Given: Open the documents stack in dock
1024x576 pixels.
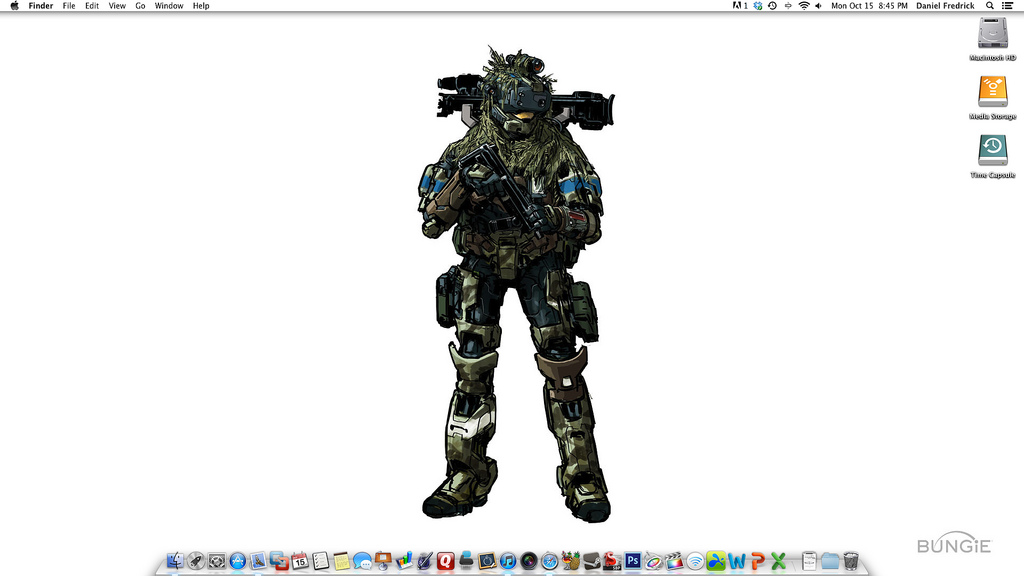Looking at the screenshot, I should click(809, 560).
